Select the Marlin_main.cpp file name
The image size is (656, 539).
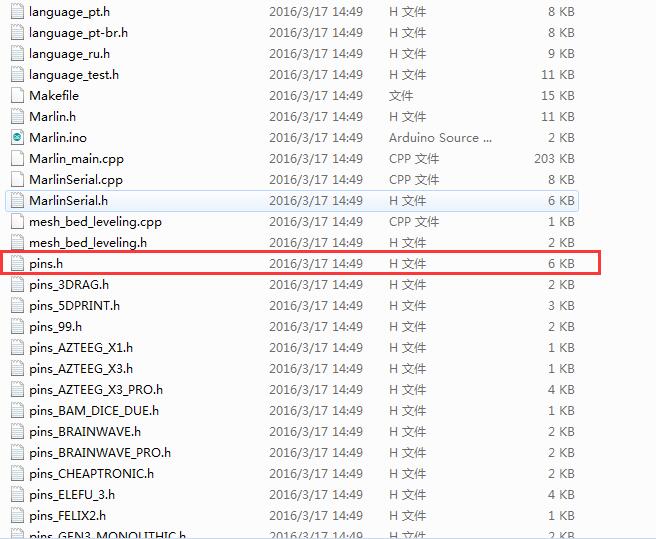tap(76, 159)
